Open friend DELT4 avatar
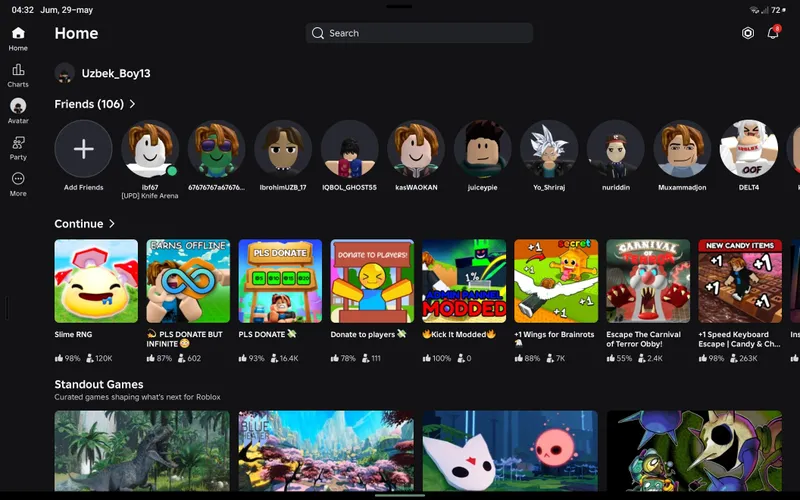The image size is (800, 500). tap(748, 148)
